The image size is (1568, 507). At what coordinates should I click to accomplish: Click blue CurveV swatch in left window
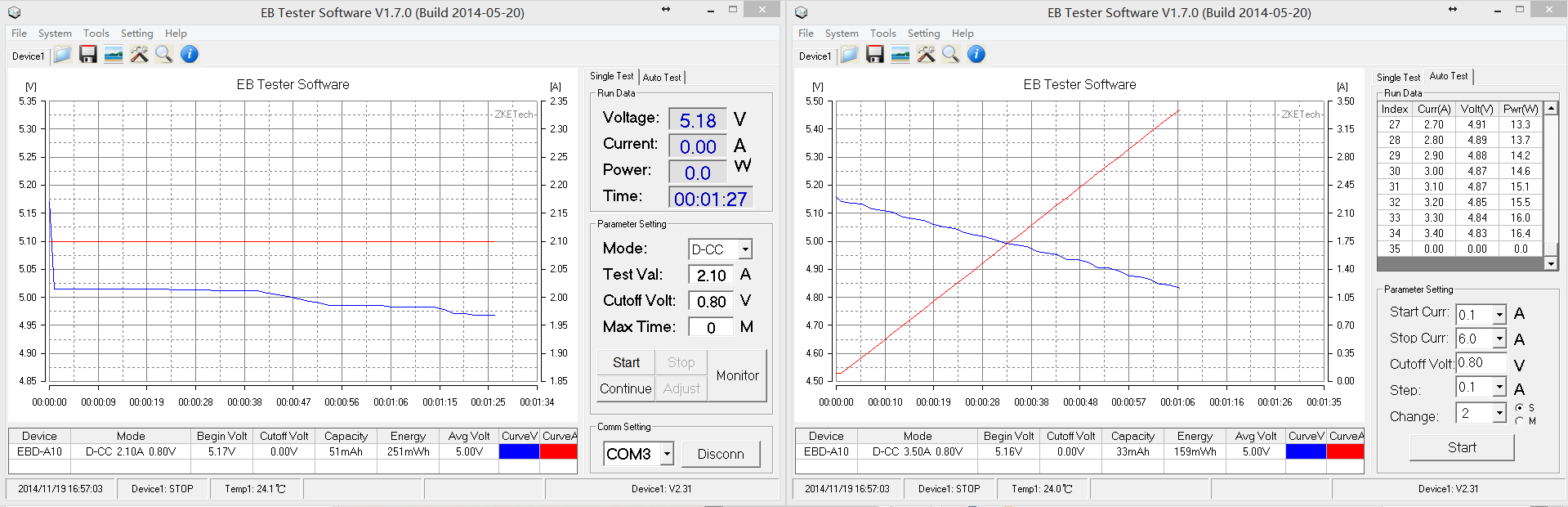[519, 451]
